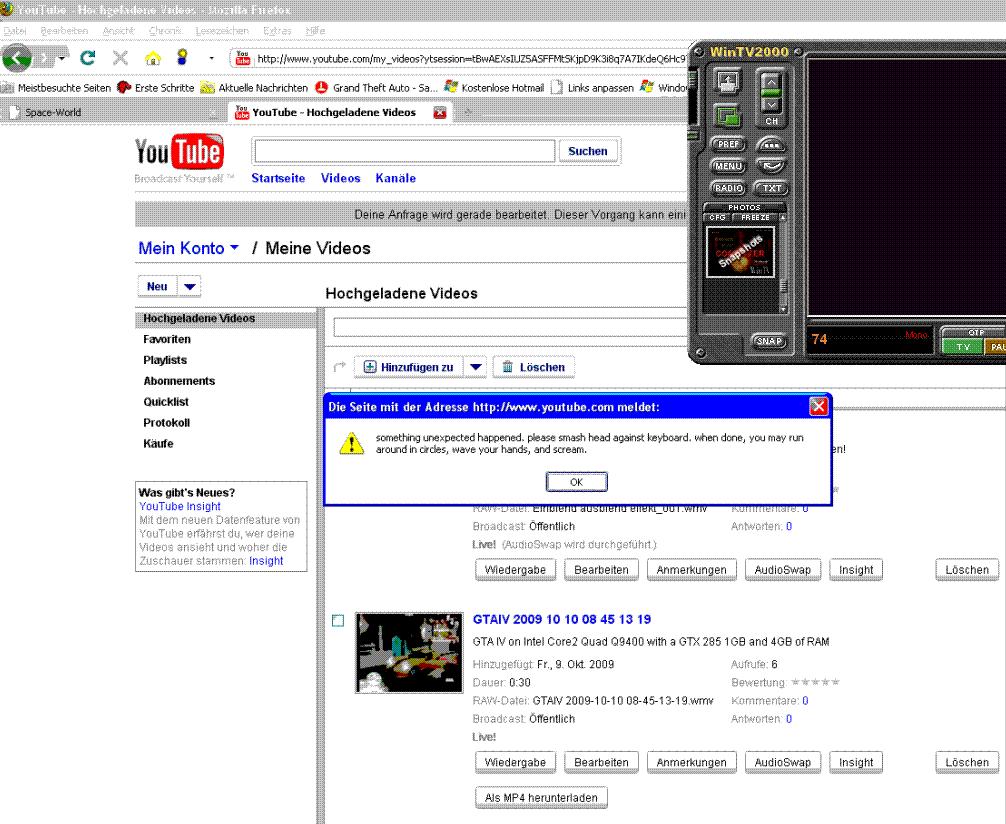Click OK in the alert dialog
Viewport: 1006px width, 824px height.
[x=576, y=482]
